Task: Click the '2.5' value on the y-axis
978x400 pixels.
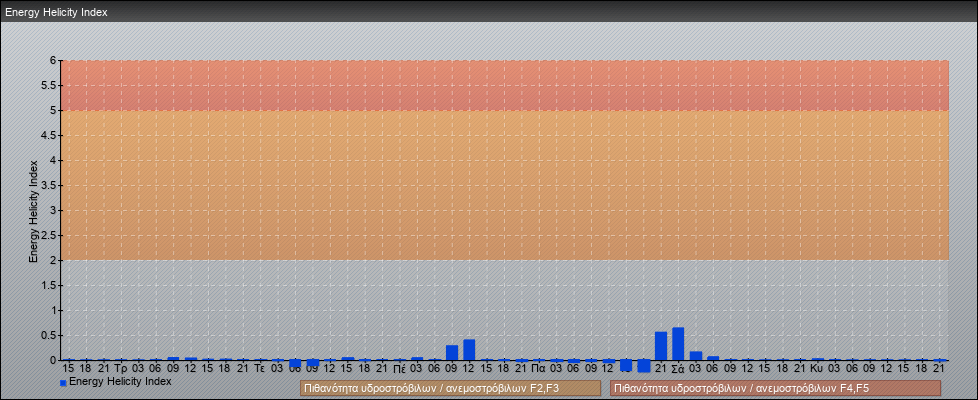Action: point(49,235)
